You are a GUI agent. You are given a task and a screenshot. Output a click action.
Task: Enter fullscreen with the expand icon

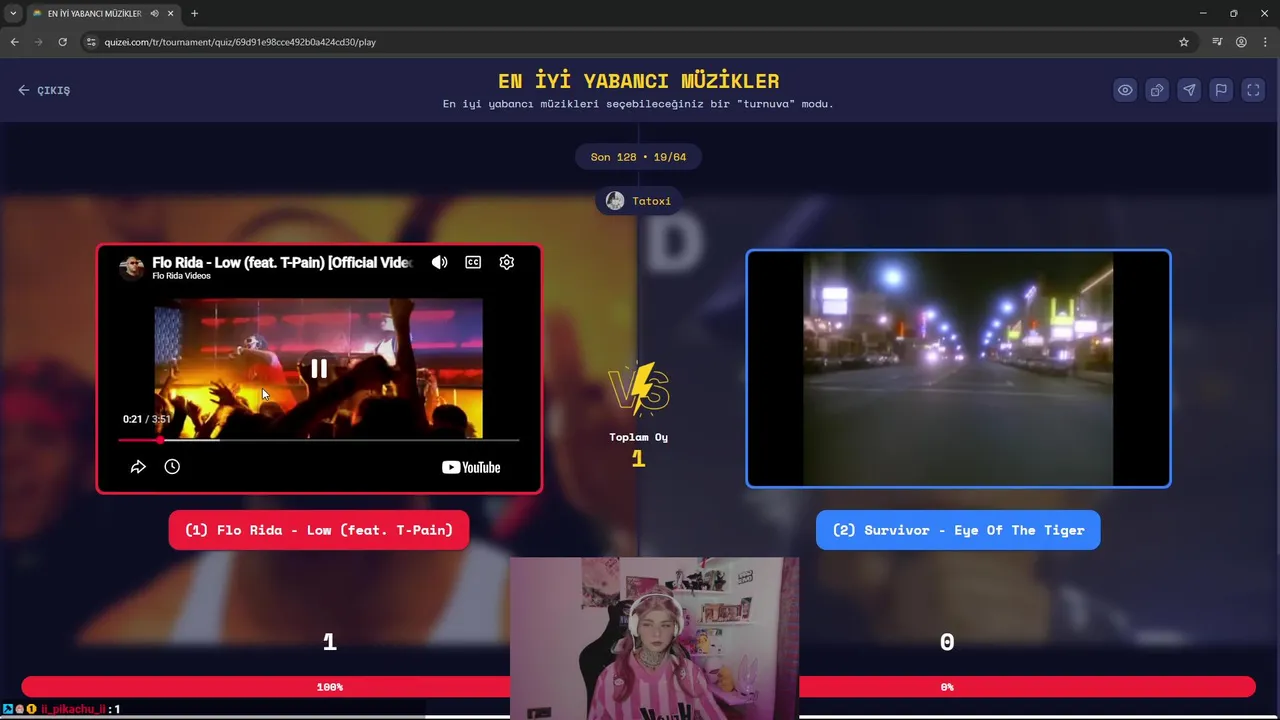(1253, 90)
